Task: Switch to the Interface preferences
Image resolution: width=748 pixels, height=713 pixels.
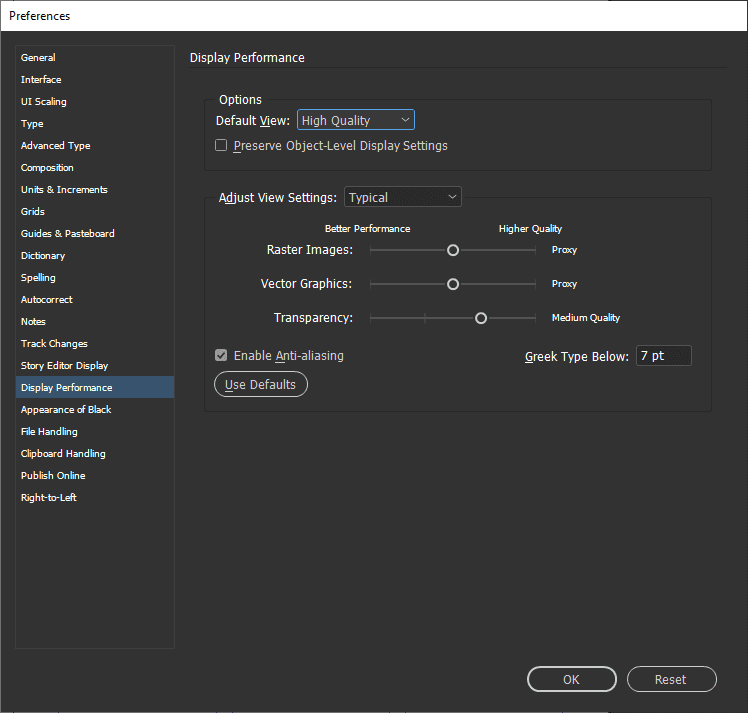Action: (x=41, y=80)
